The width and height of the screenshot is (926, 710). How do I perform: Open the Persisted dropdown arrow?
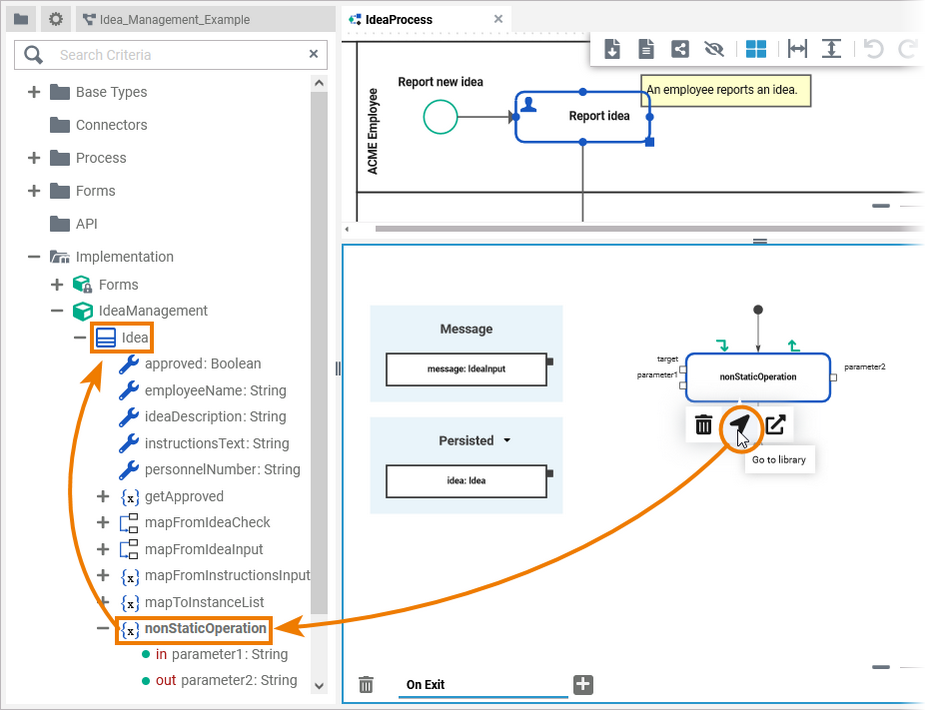pos(507,441)
